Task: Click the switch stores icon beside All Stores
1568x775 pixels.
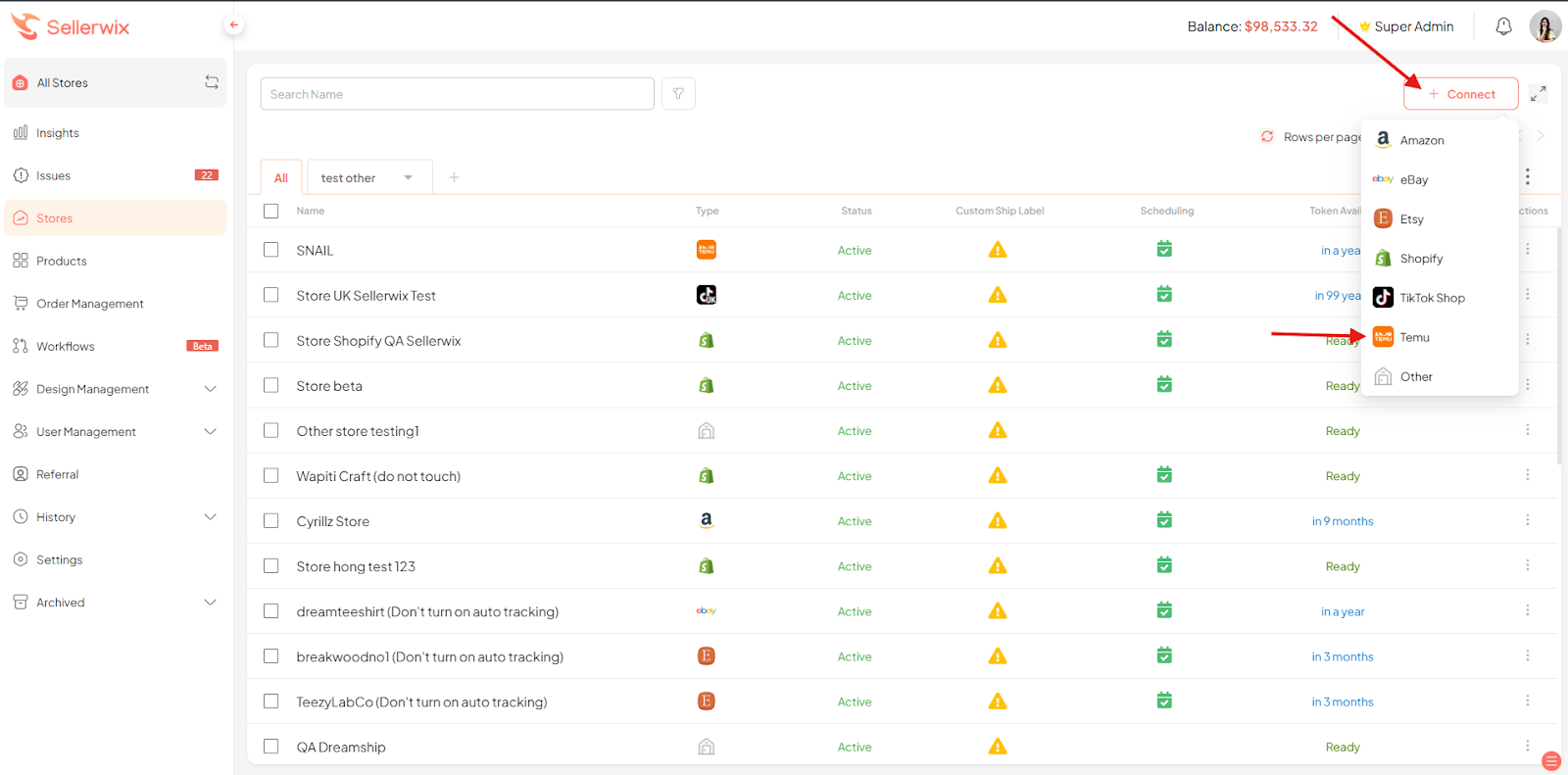Action: pos(212,82)
